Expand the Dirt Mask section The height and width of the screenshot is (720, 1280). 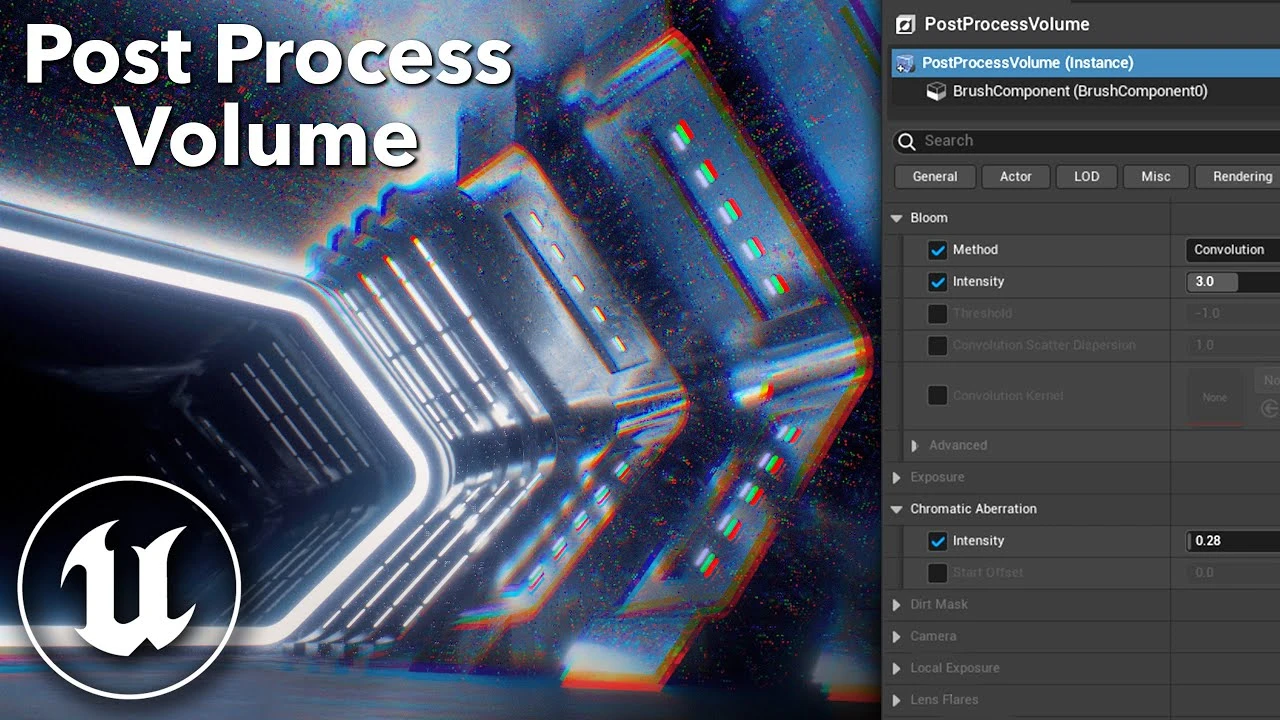pyautogui.click(x=897, y=605)
